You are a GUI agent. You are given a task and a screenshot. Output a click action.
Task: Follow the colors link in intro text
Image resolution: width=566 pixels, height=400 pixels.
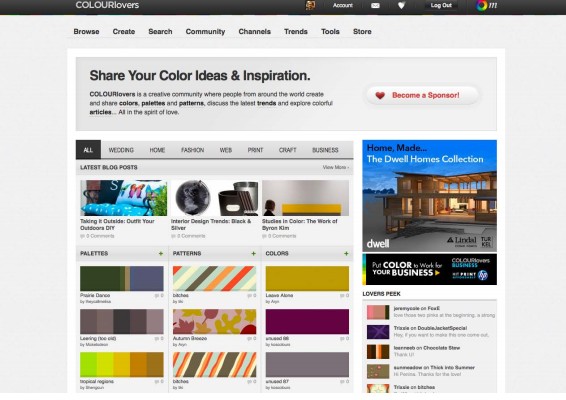tap(129, 103)
